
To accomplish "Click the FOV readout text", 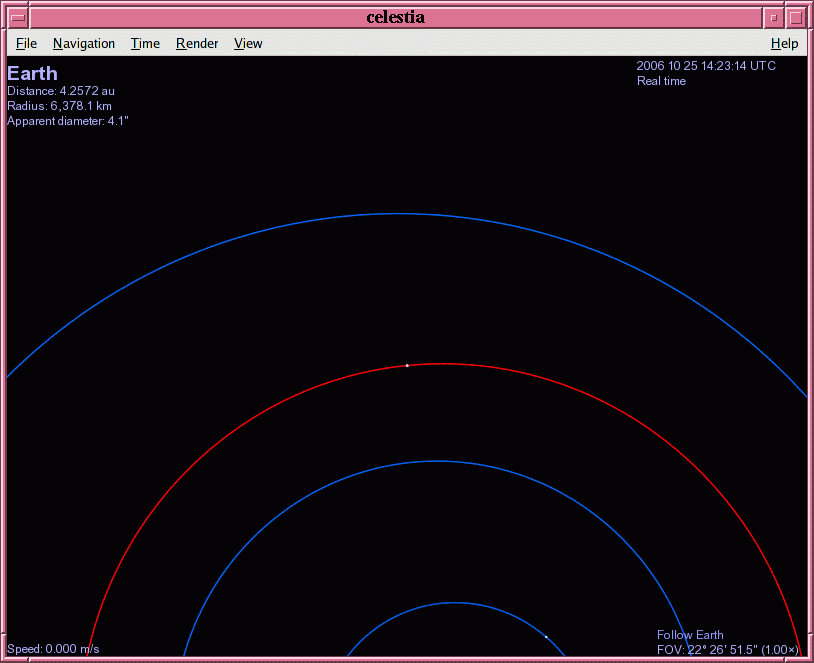I will click(x=727, y=650).
